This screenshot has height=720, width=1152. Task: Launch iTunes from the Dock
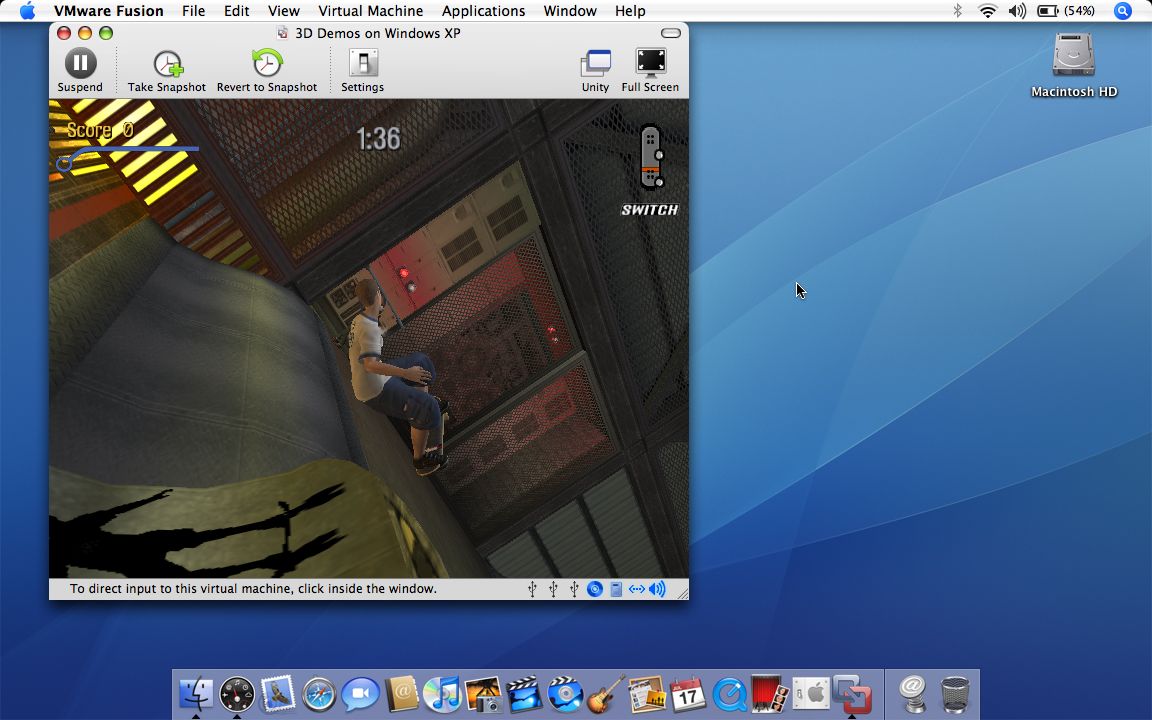click(442, 694)
